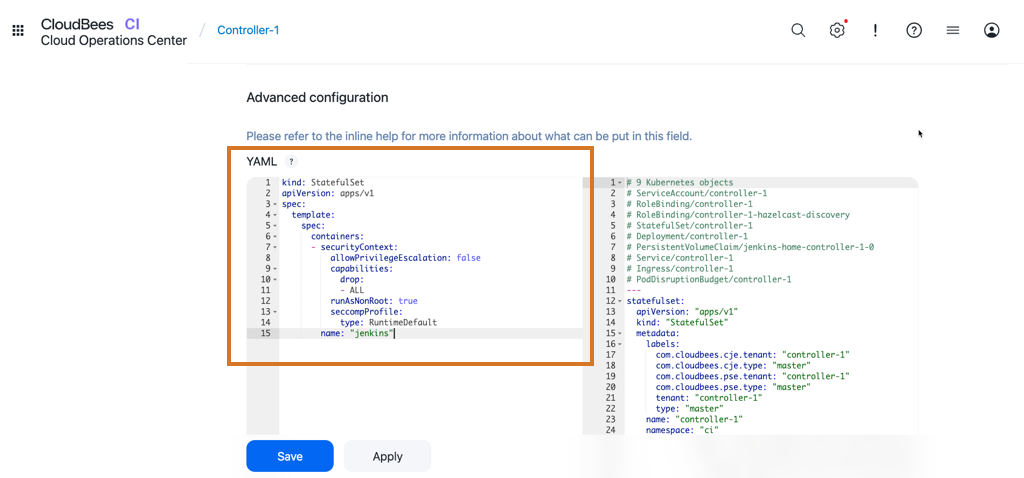Collapse the drop fold arrow on line 10

point(275,279)
